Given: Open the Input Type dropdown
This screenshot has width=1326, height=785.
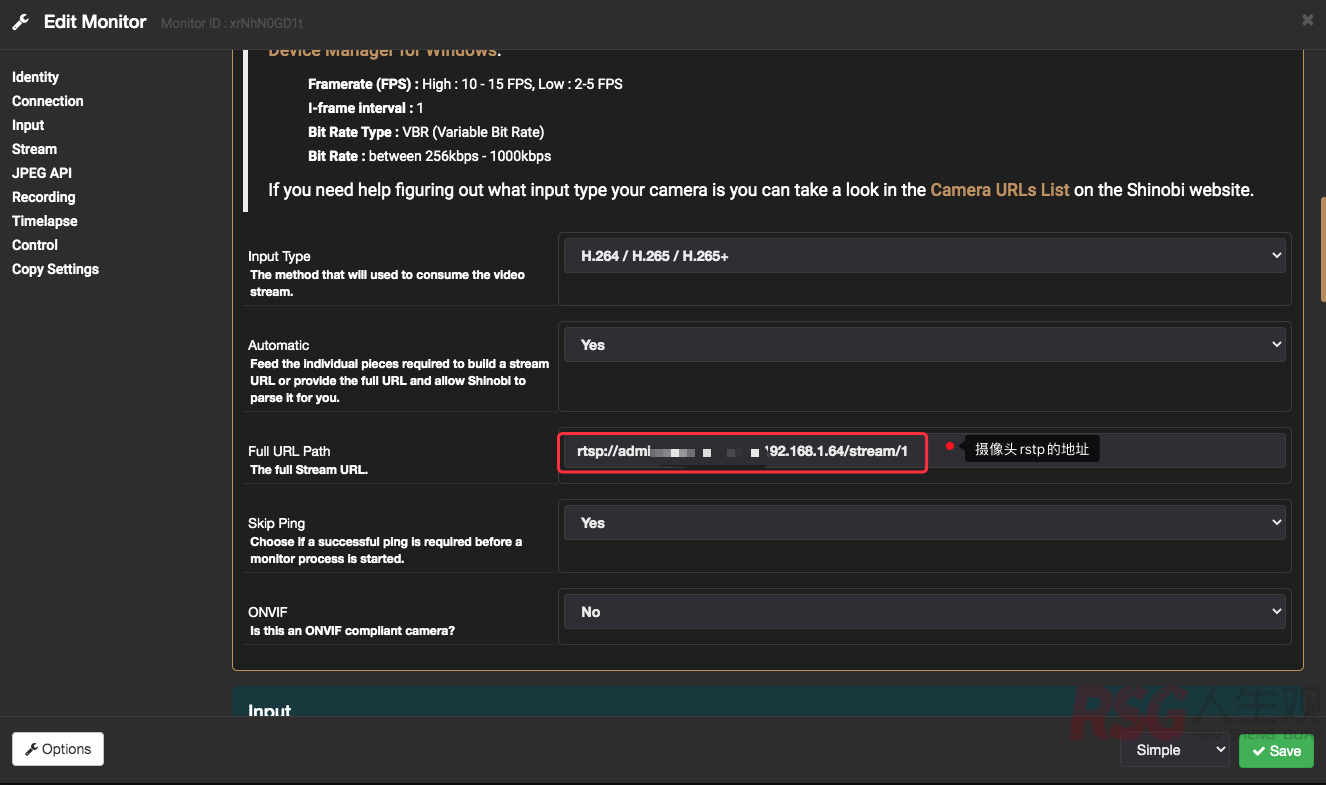Looking at the screenshot, I should (x=924, y=256).
